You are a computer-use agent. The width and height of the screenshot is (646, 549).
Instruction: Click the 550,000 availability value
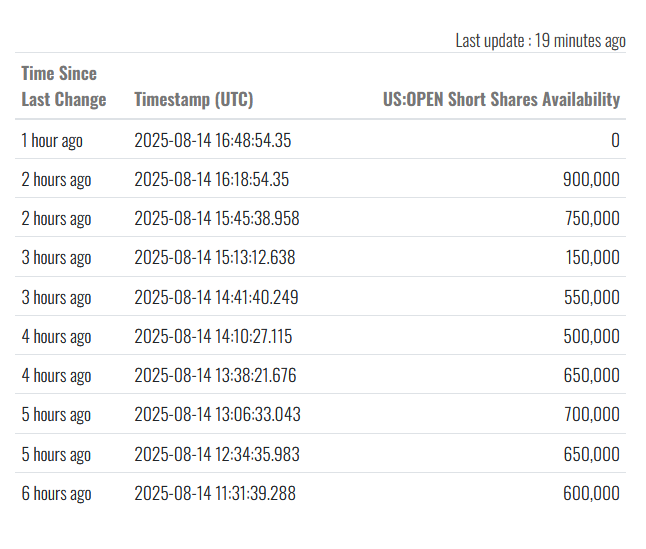coord(592,297)
